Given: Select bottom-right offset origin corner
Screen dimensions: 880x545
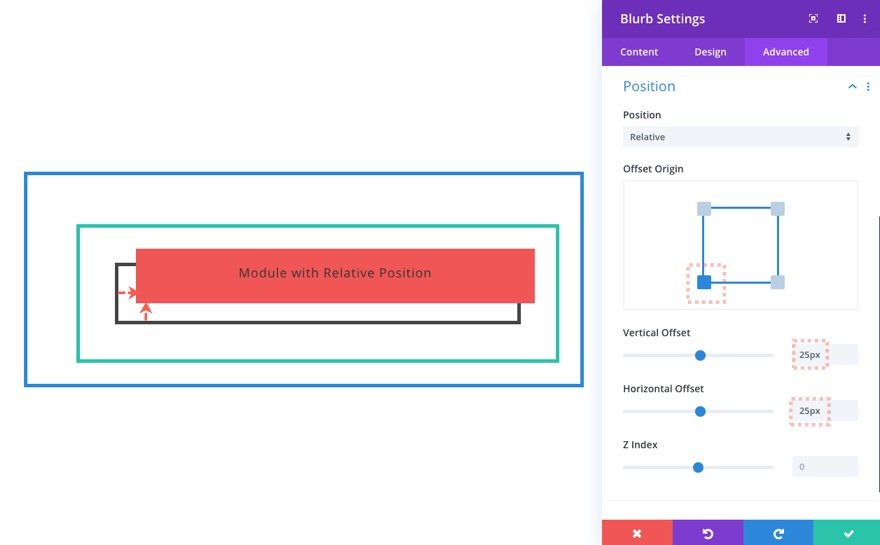Looking at the screenshot, I should coord(777,282).
